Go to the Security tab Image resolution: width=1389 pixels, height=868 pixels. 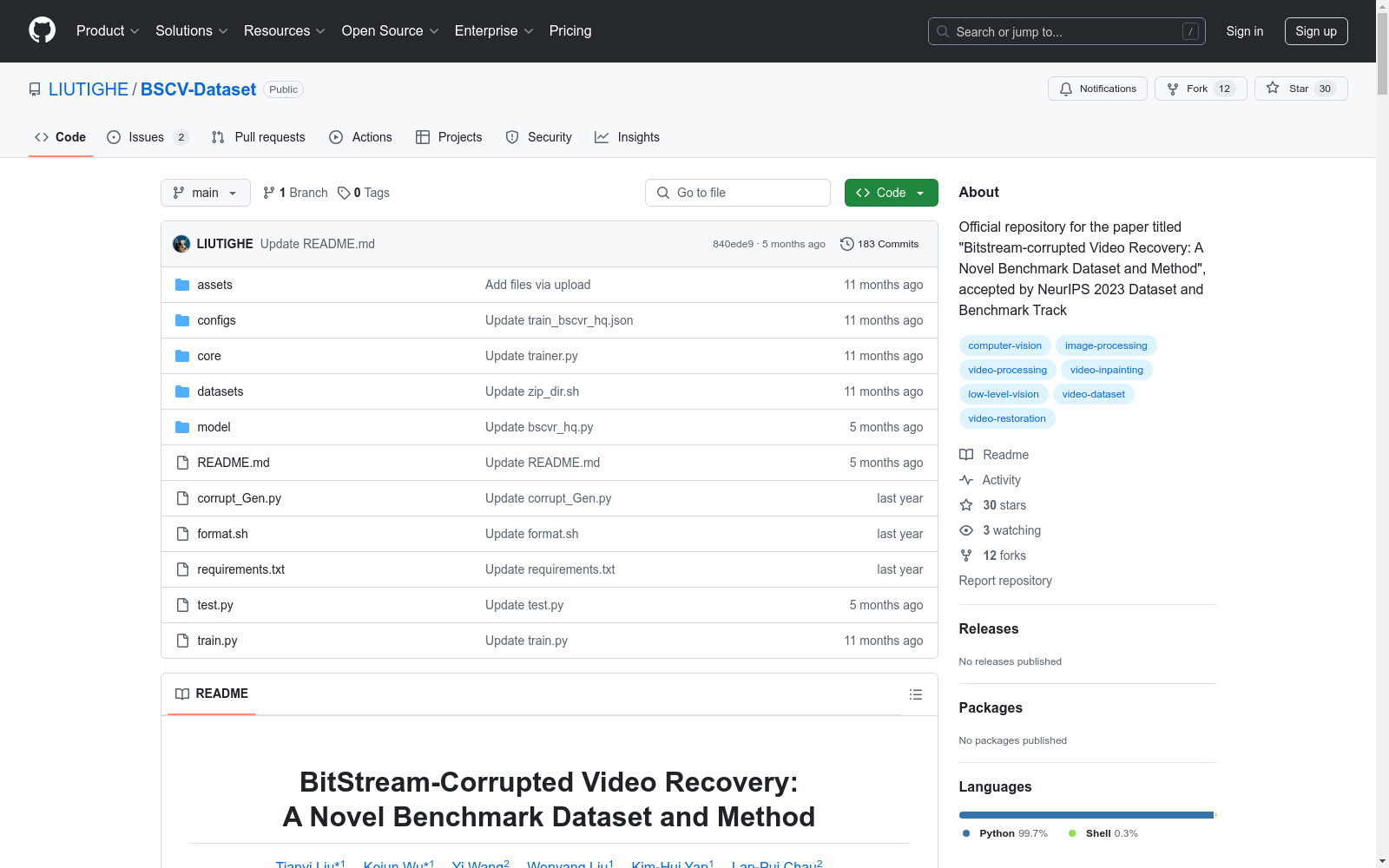[x=539, y=137]
